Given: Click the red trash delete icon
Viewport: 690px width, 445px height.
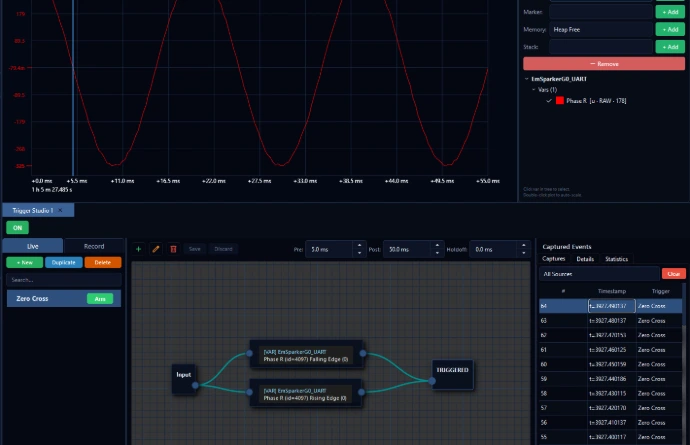Looking at the screenshot, I should [x=173, y=249].
